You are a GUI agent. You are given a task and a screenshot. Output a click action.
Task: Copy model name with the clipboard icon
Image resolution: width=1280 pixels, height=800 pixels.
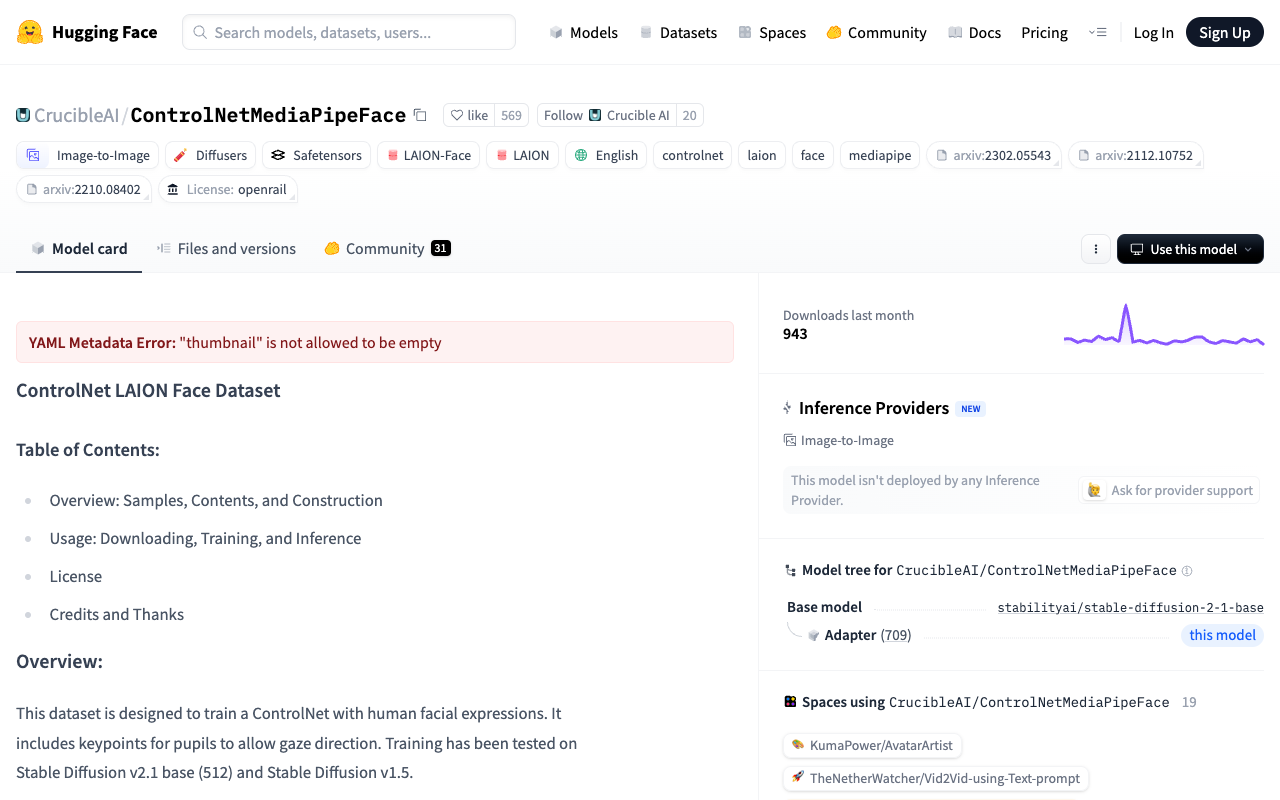(x=420, y=115)
